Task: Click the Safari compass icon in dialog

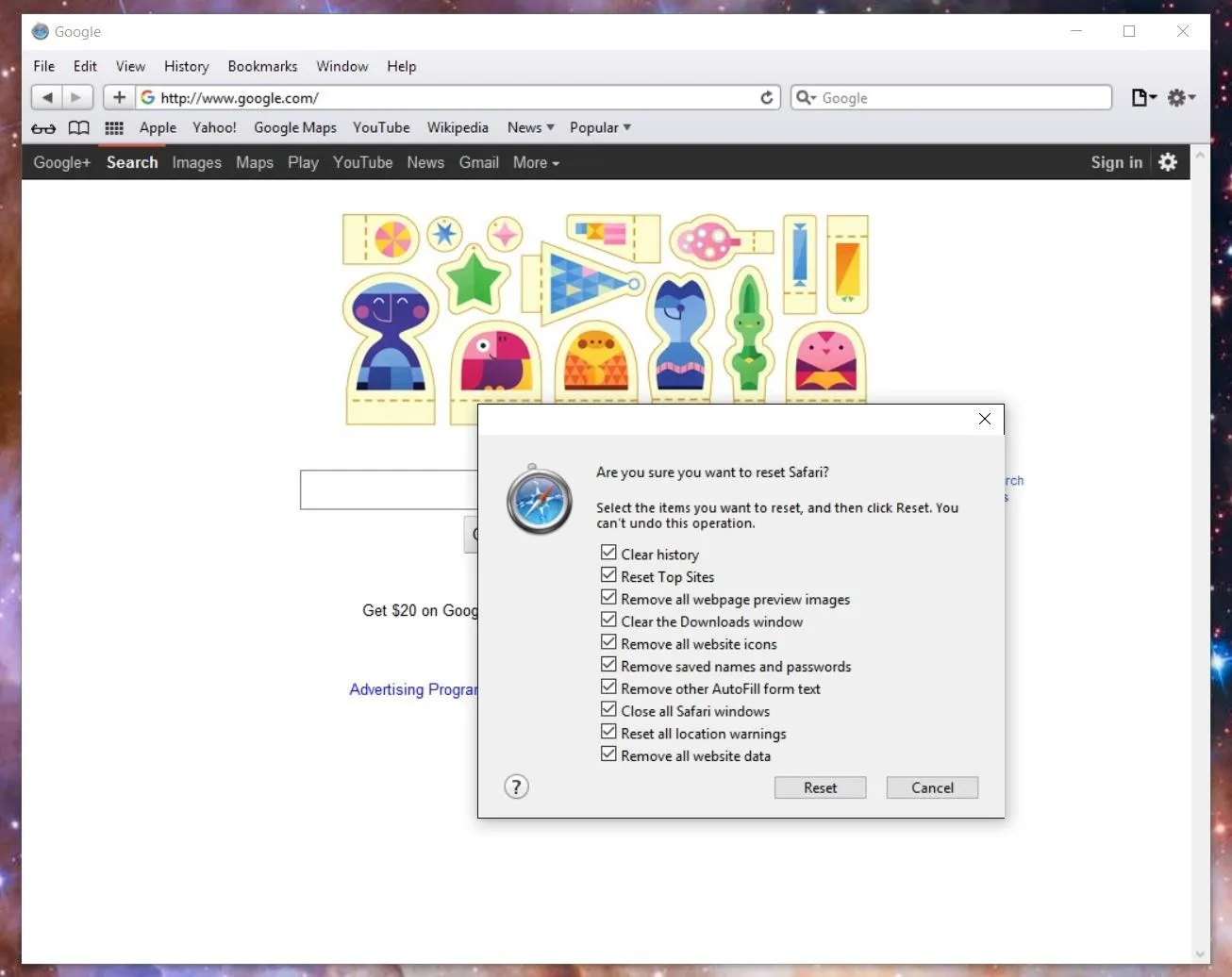Action: pos(539,500)
